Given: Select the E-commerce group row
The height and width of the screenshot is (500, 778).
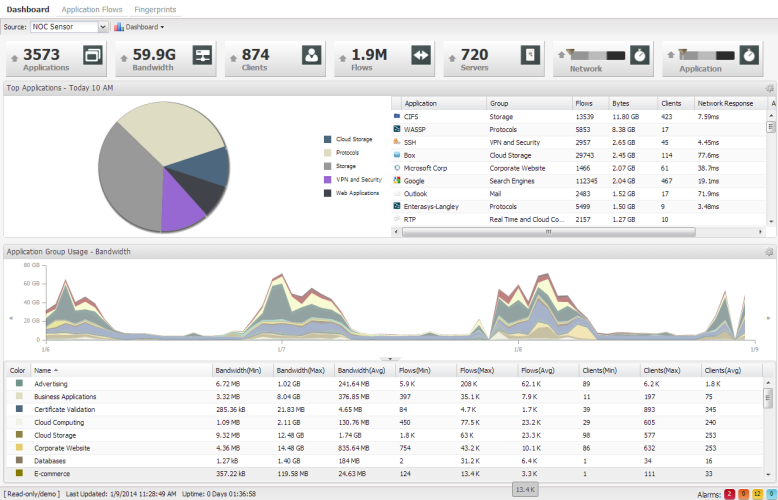Looking at the screenshot, I should coord(384,474).
